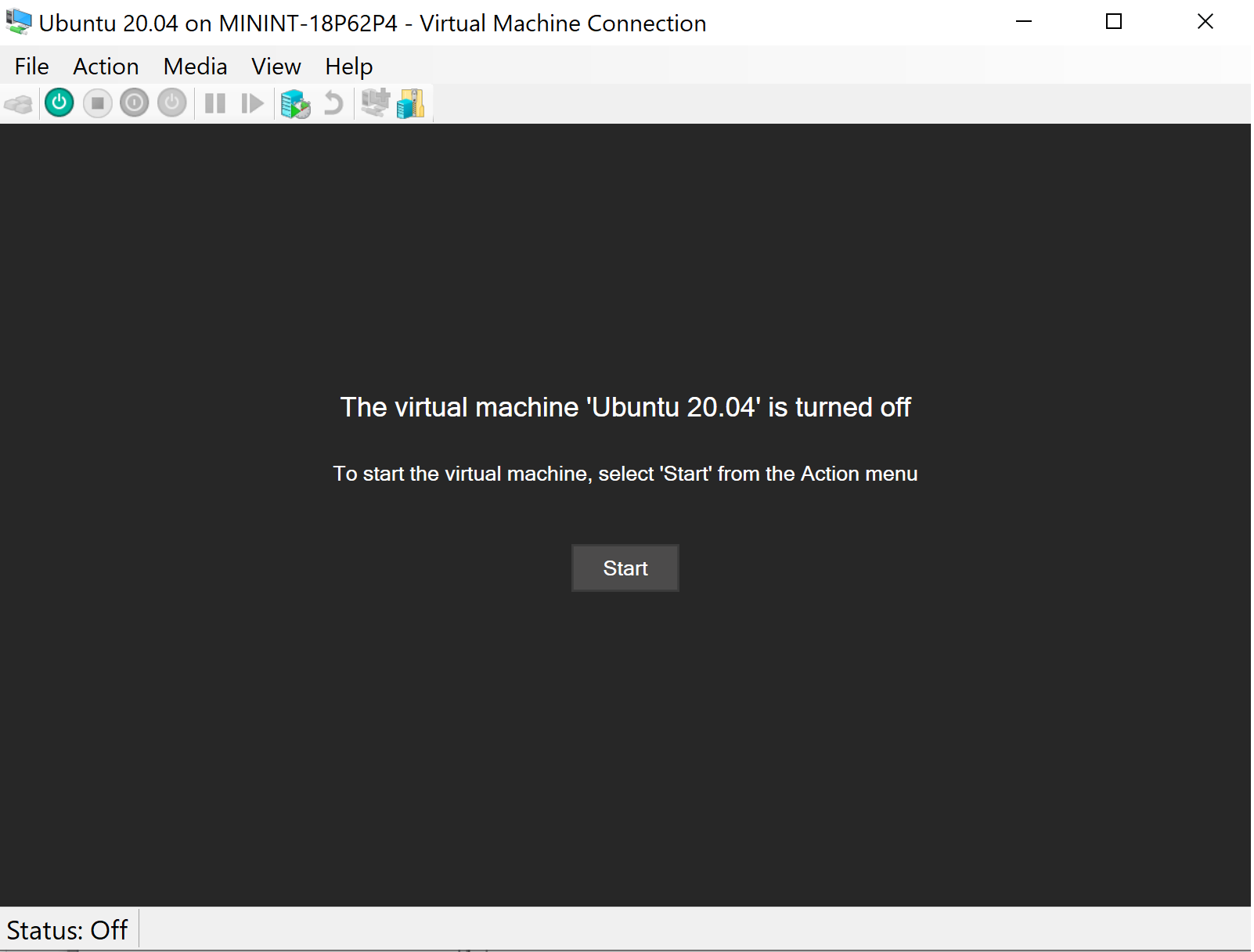Image resolution: width=1254 pixels, height=952 pixels.
Task: Click the Start button
Action: (625, 568)
